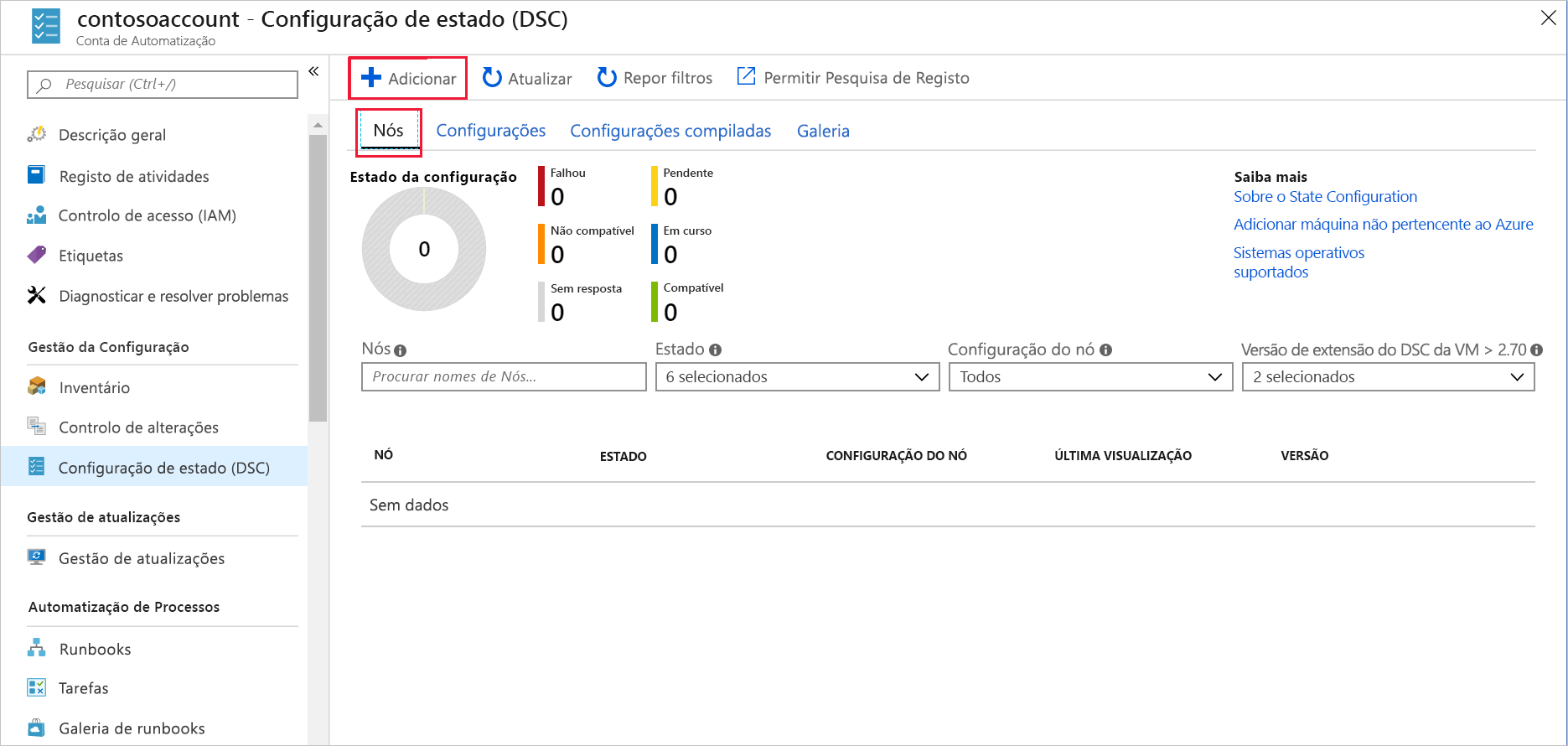The width and height of the screenshot is (1568, 746).
Task: Click ÚLTIMA VISUALIZAÇÃO column header
Action: coord(1122,456)
